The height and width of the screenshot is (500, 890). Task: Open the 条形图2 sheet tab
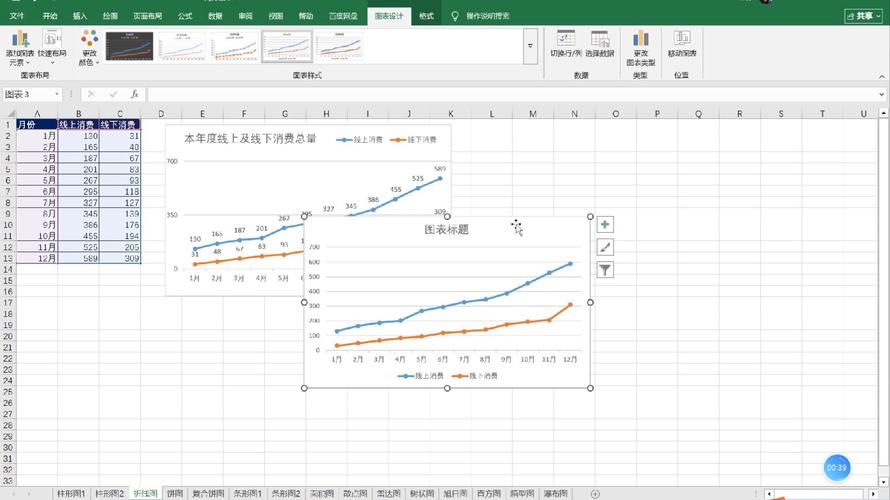pyautogui.click(x=286, y=494)
